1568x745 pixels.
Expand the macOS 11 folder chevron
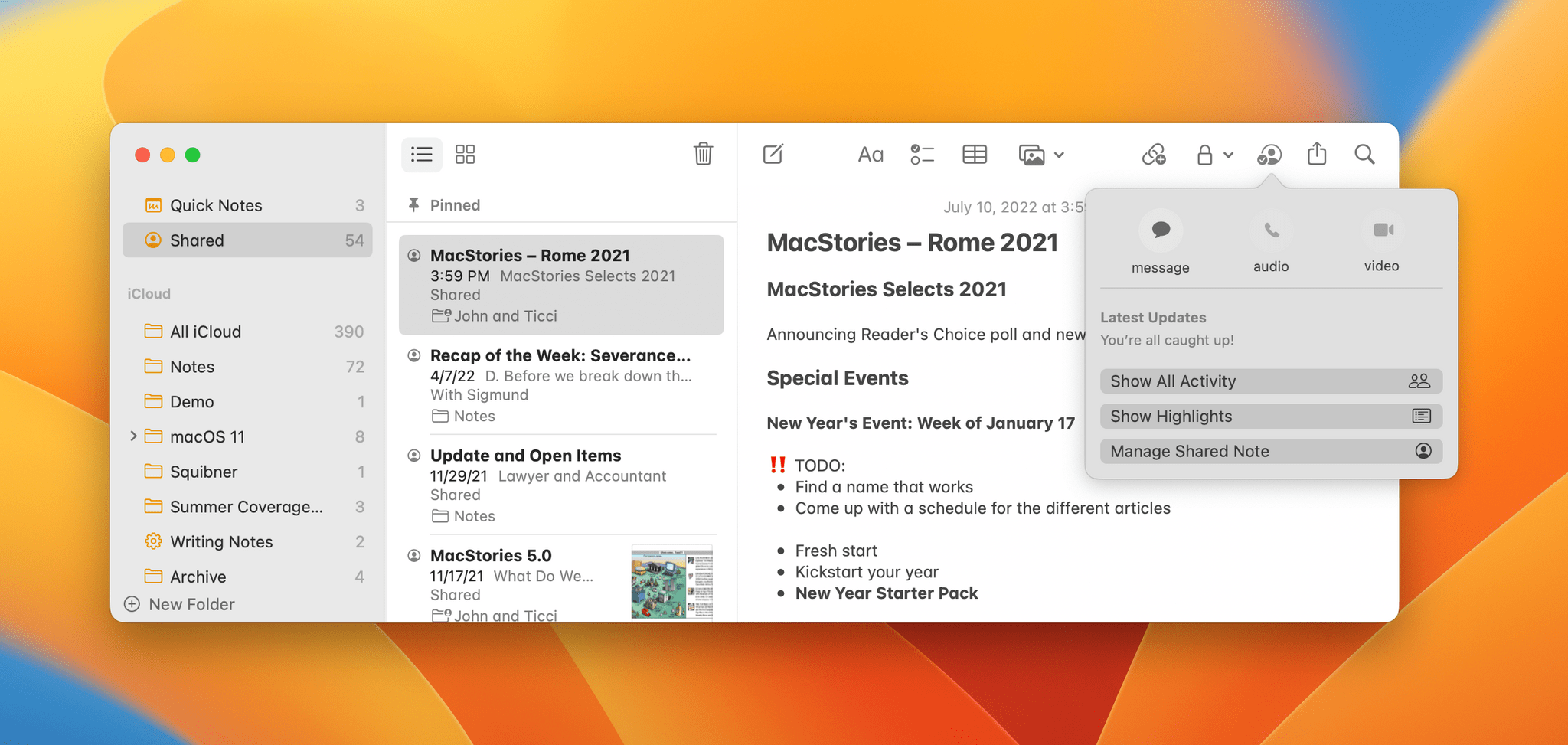pos(133,436)
